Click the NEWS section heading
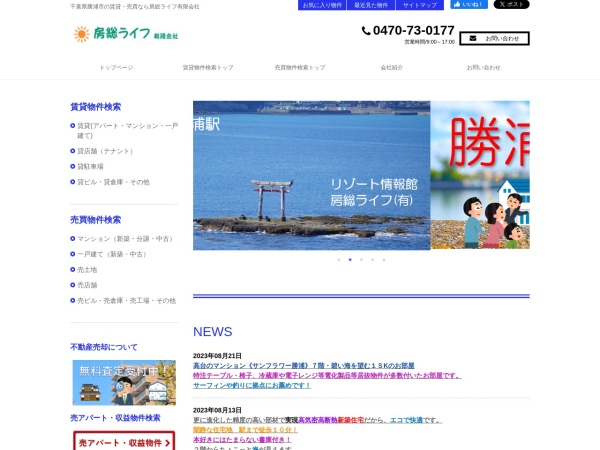This screenshot has width=600, height=450. point(213,331)
